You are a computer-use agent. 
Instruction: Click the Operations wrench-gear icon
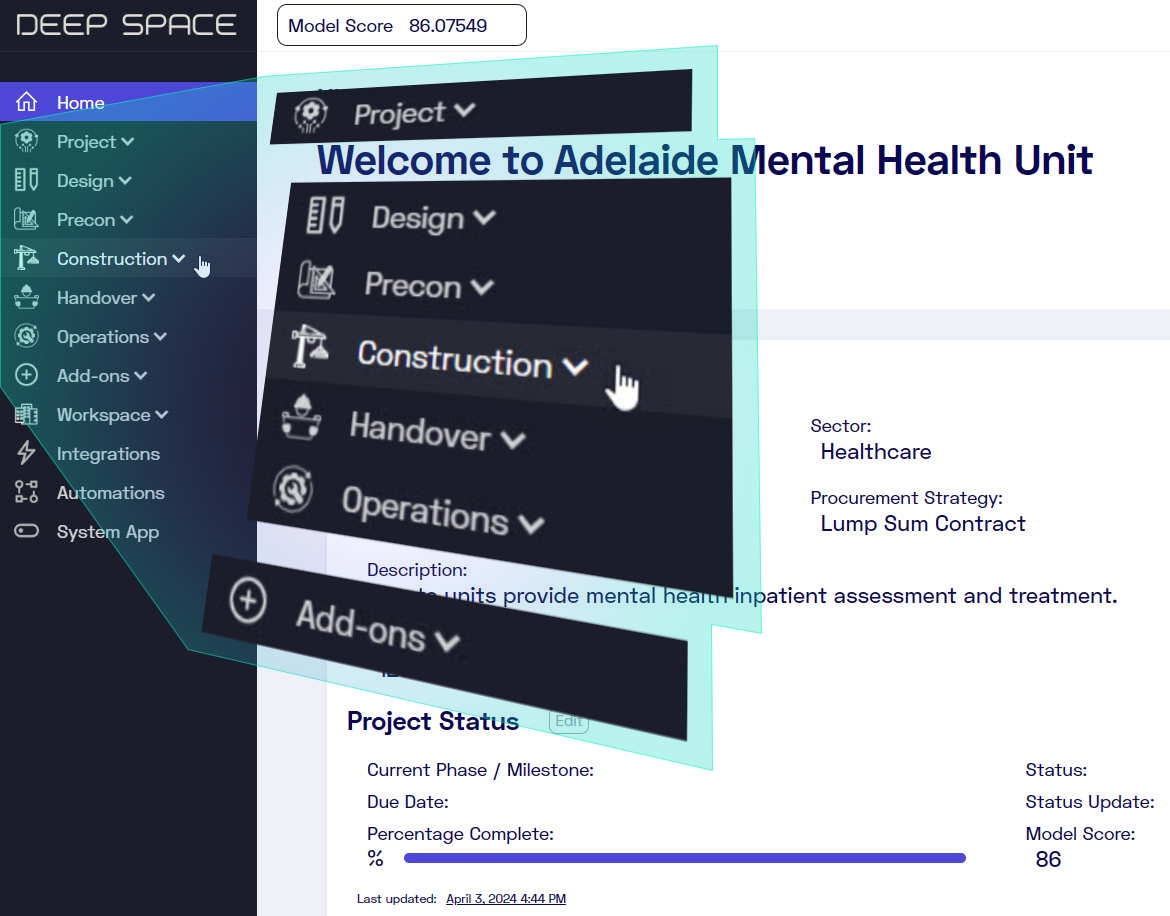click(x=27, y=336)
